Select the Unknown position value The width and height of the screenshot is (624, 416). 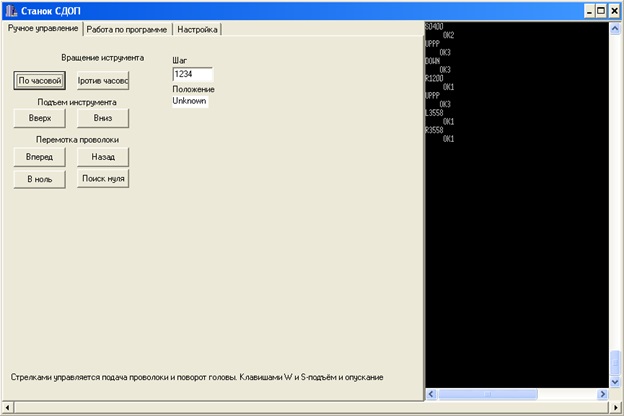(190, 101)
